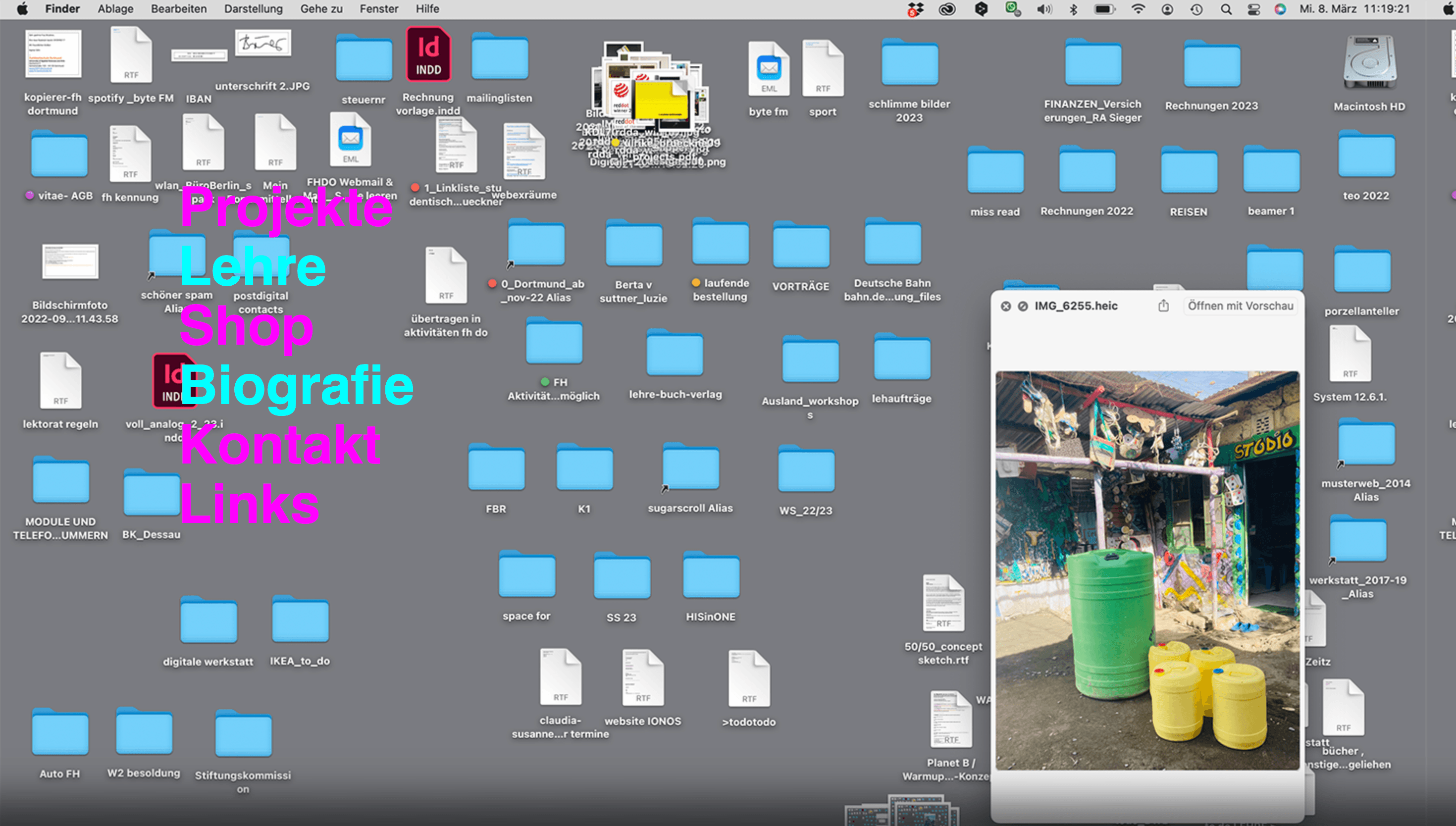Image resolution: width=1456 pixels, height=826 pixels.
Task: Click the unterschrift 2.JPG image file
Action: point(262,44)
